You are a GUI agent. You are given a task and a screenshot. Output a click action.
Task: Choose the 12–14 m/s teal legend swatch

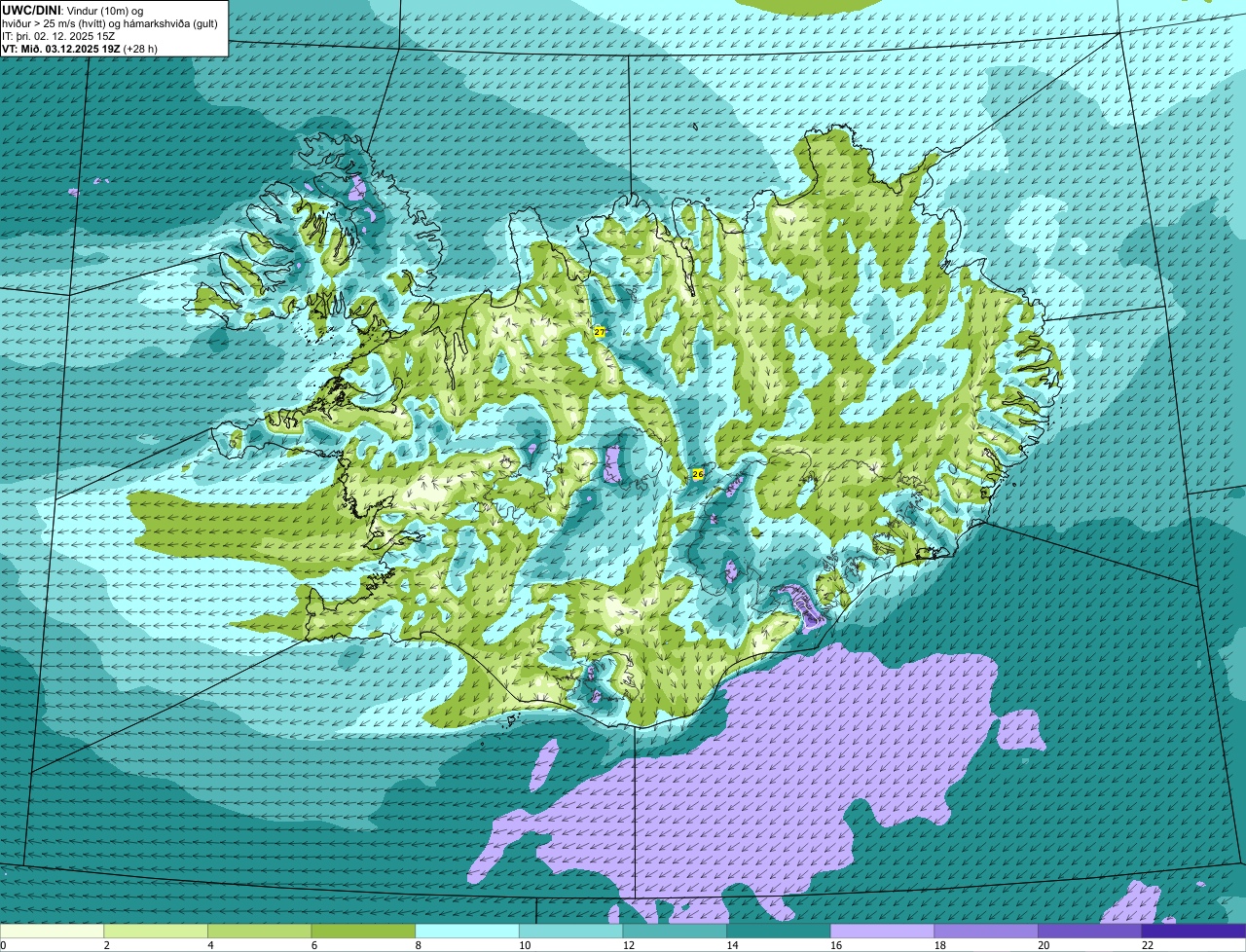pos(675,931)
